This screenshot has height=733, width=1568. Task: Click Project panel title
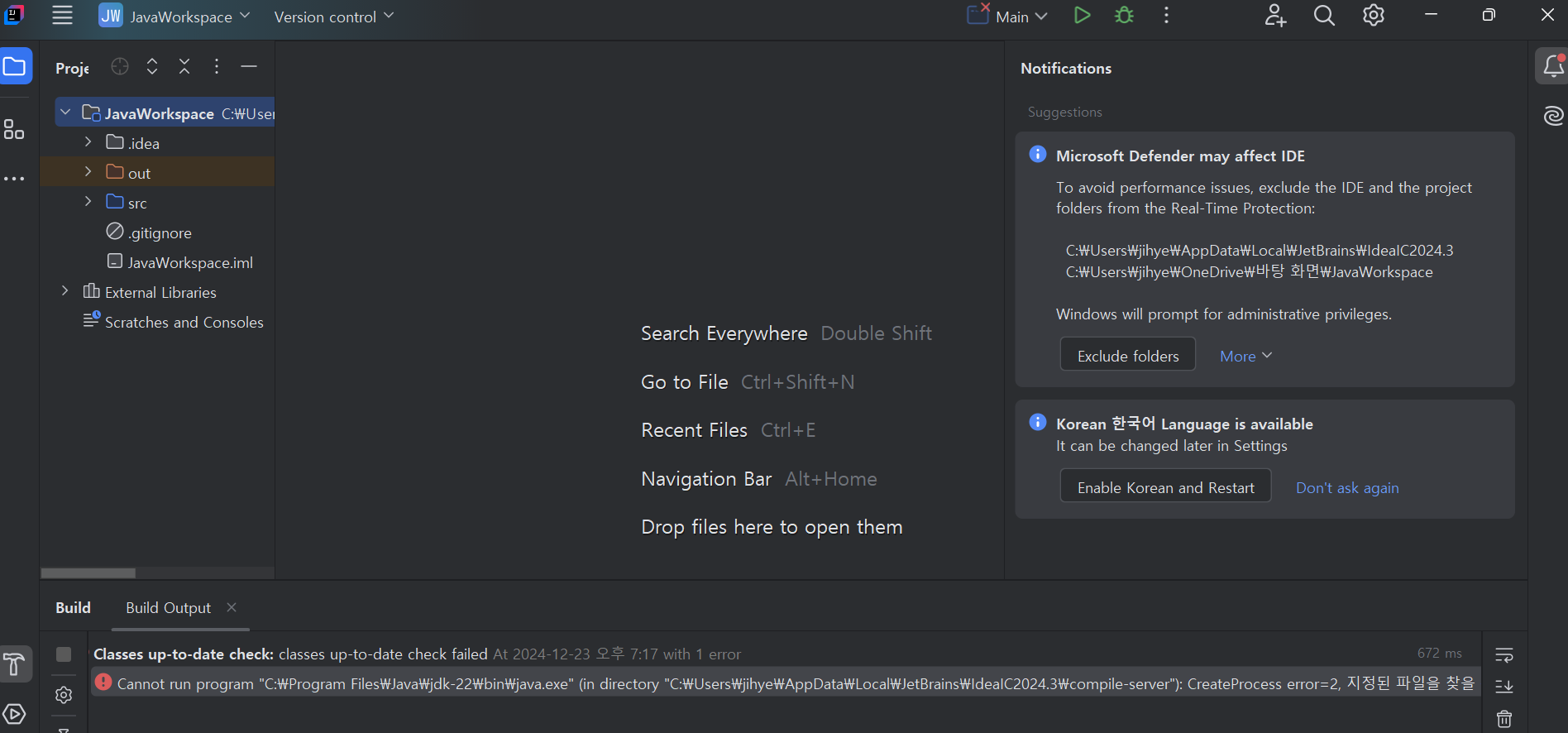click(x=72, y=68)
